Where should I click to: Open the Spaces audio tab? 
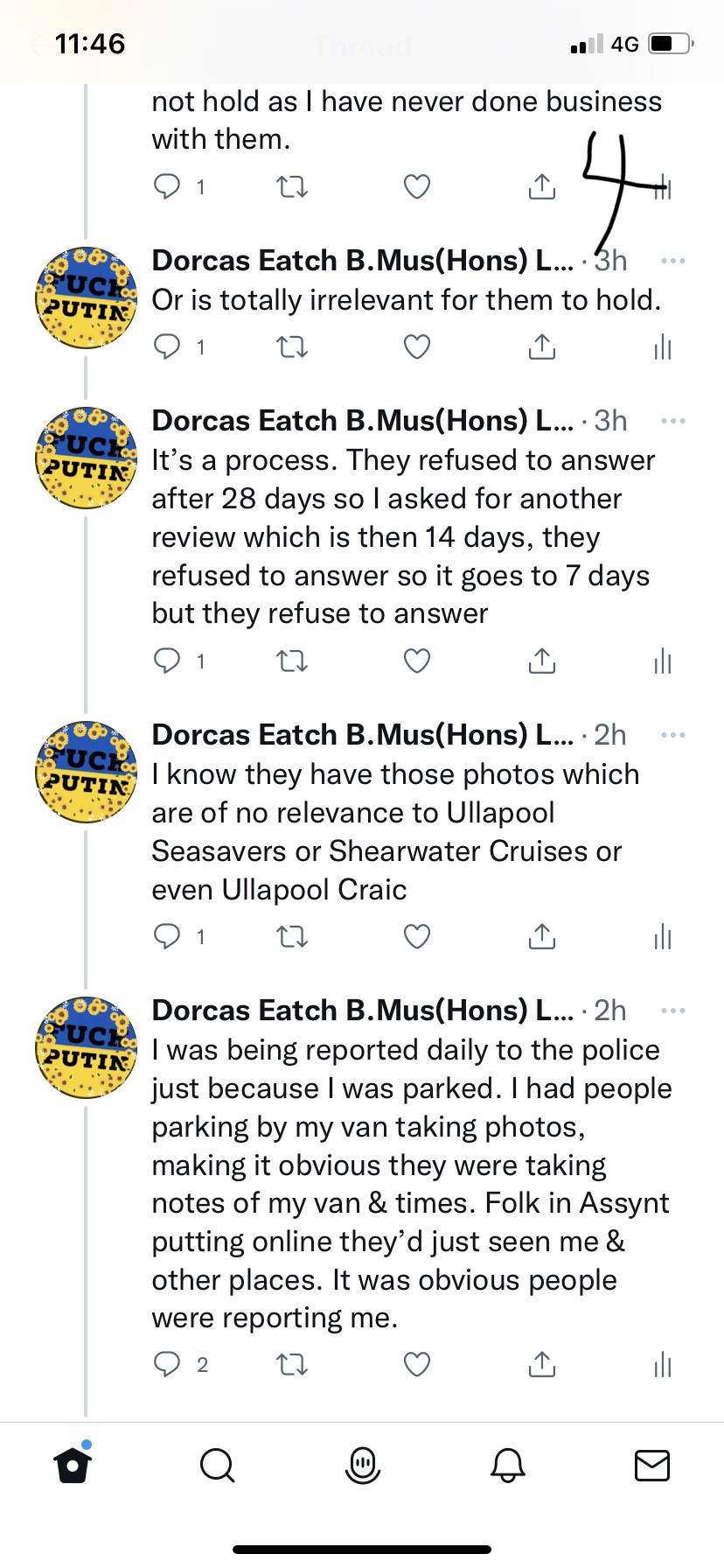362,1465
